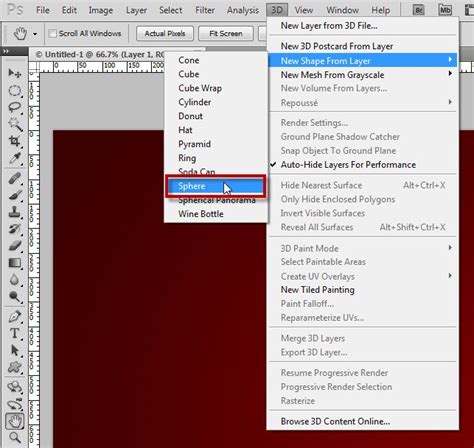Select the Spot Healing Brush tool
Screen dimensions: 474x448
click(15, 178)
